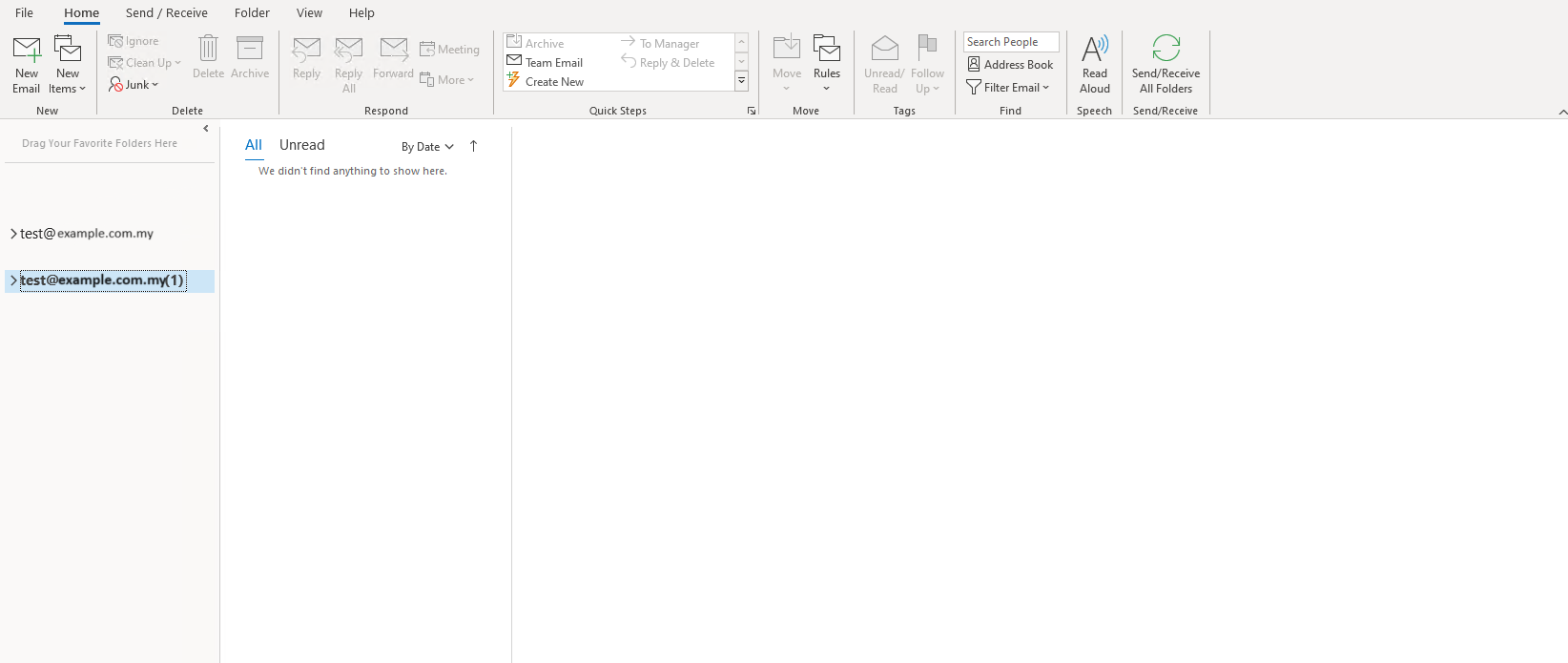Compose a message with New Email

[x=27, y=64]
